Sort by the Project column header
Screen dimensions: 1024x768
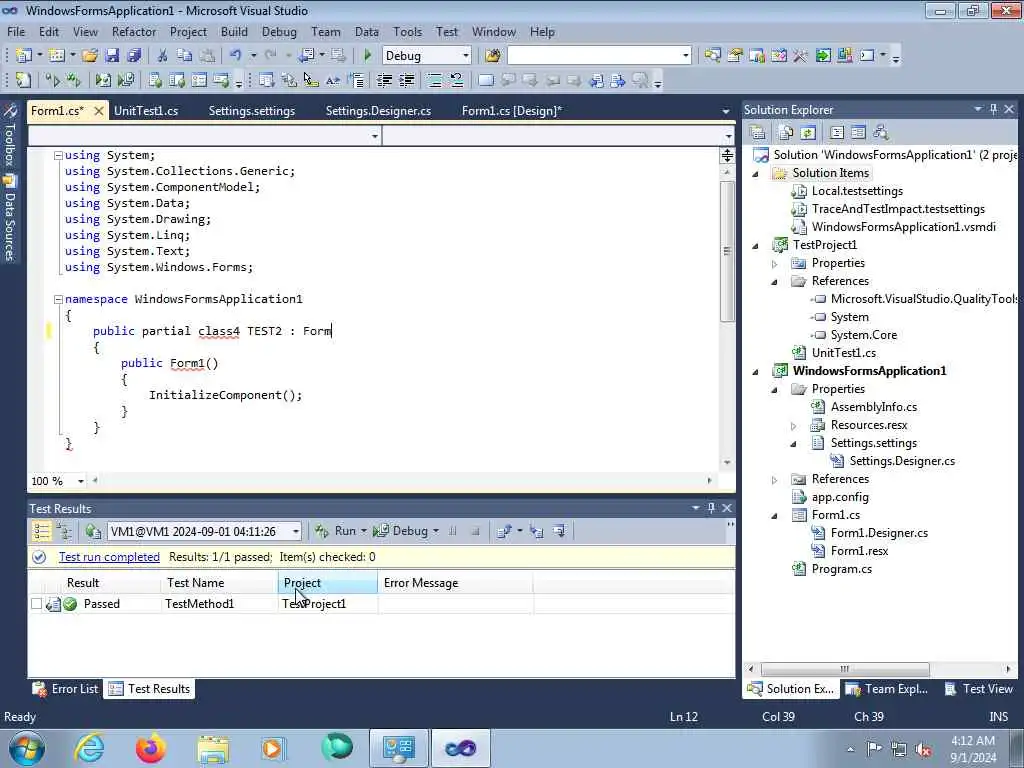pyautogui.click(x=328, y=583)
